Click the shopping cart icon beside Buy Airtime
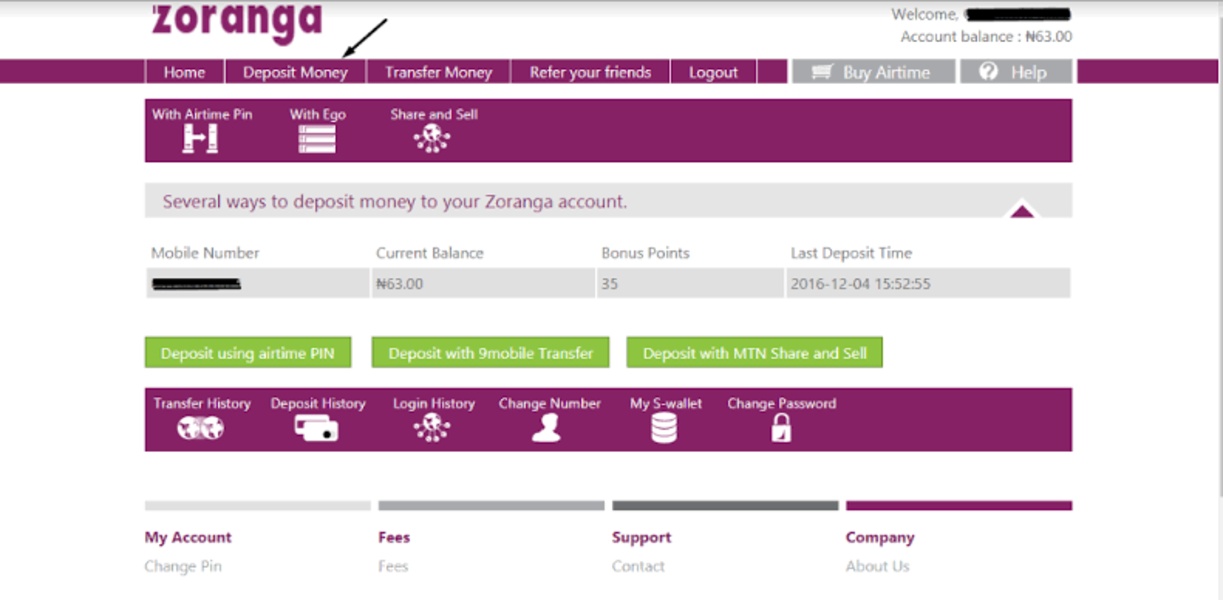The height and width of the screenshot is (600, 1223). coord(822,72)
